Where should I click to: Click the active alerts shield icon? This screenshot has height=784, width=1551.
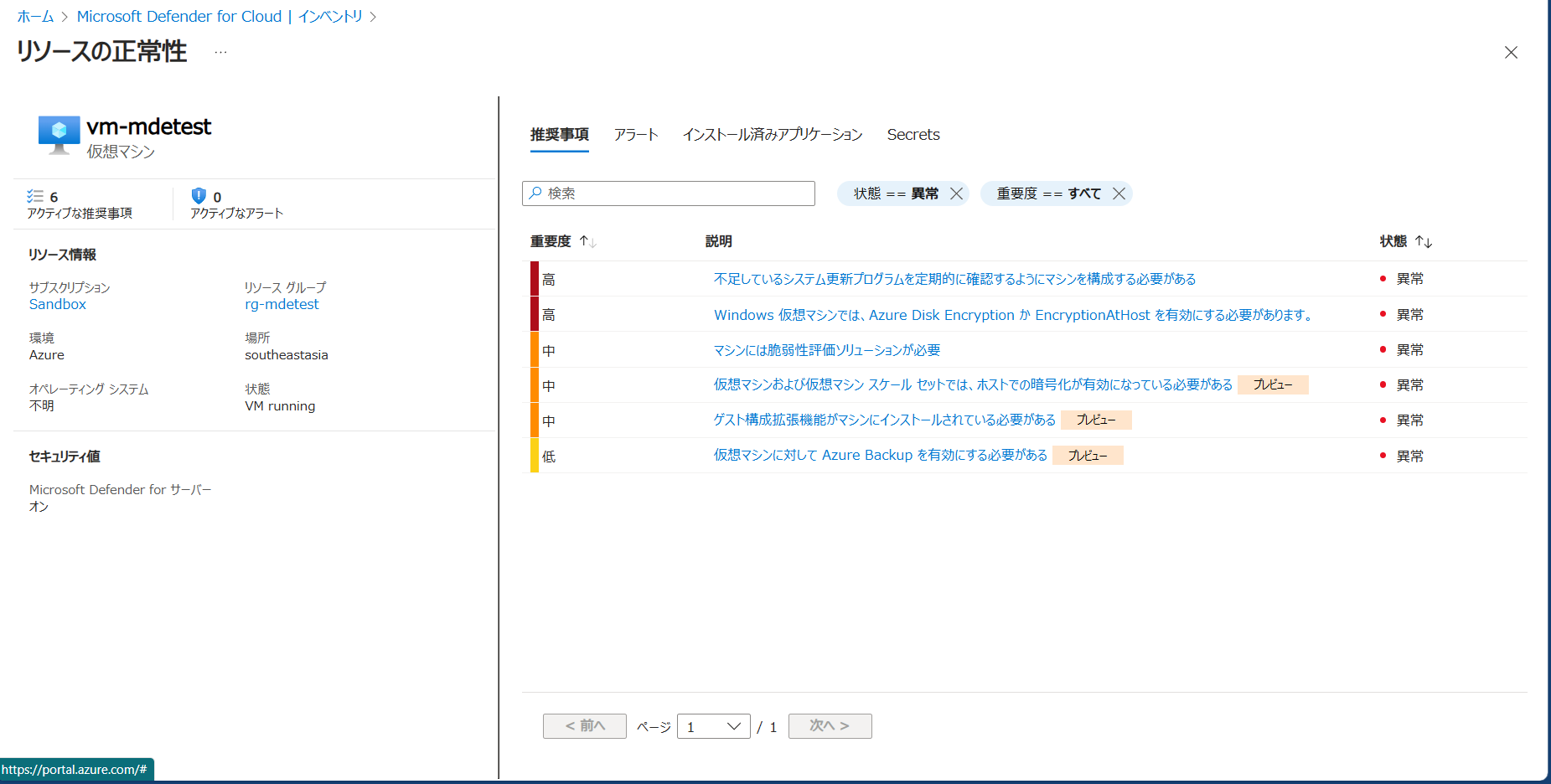199,196
